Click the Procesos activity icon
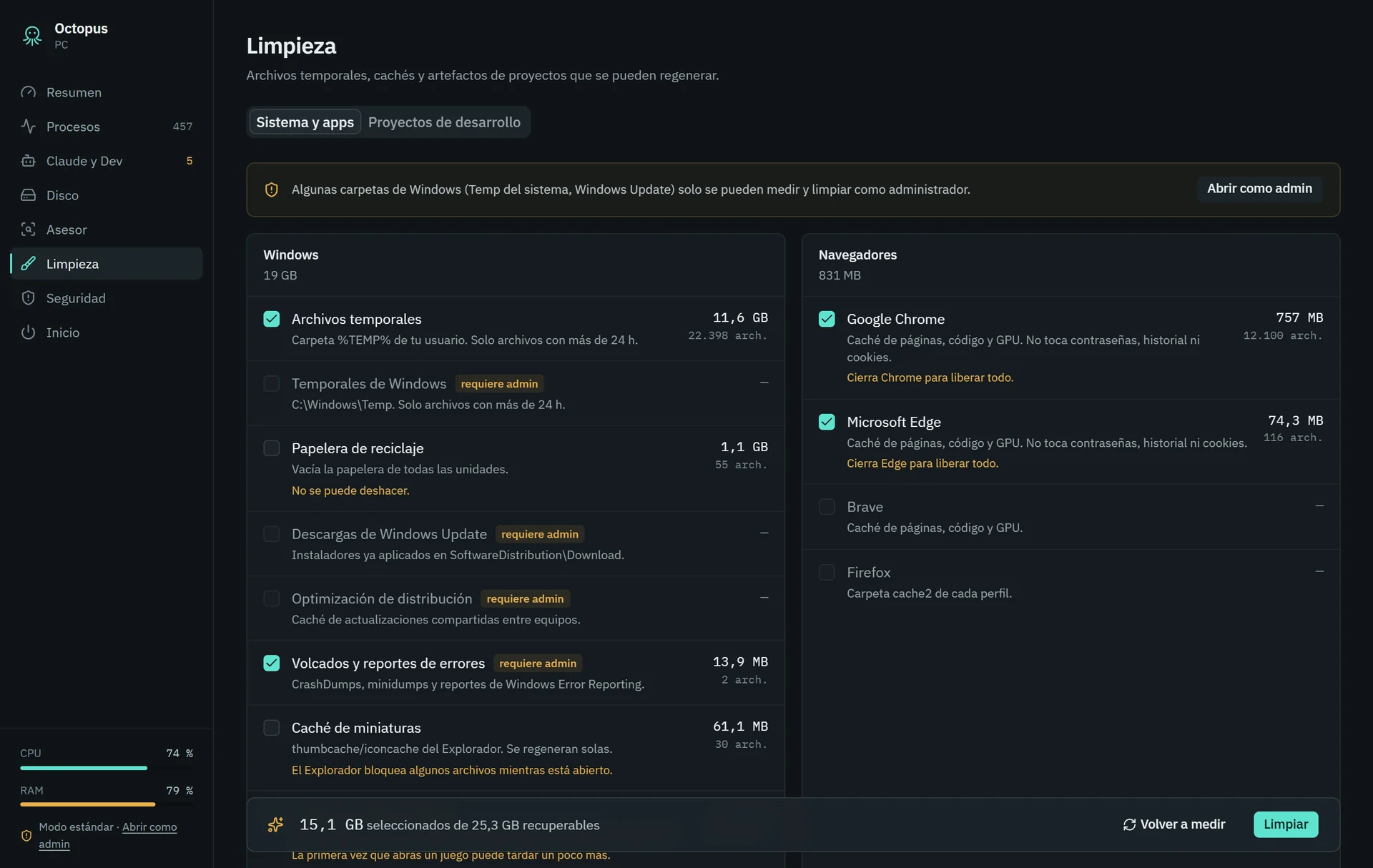This screenshot has width=1373, height=868. pyautogui.click(x=28, y=127)
